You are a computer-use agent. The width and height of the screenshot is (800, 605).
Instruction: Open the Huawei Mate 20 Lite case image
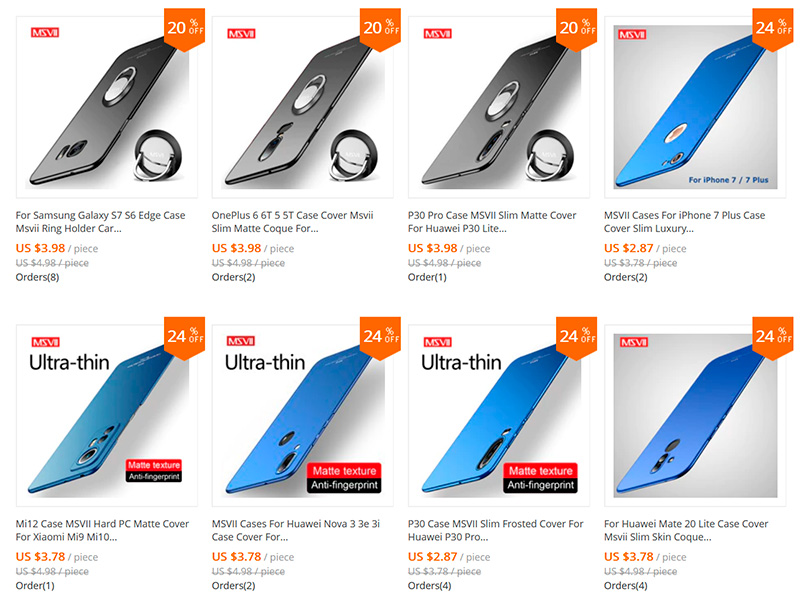click(x=695, y=415)
